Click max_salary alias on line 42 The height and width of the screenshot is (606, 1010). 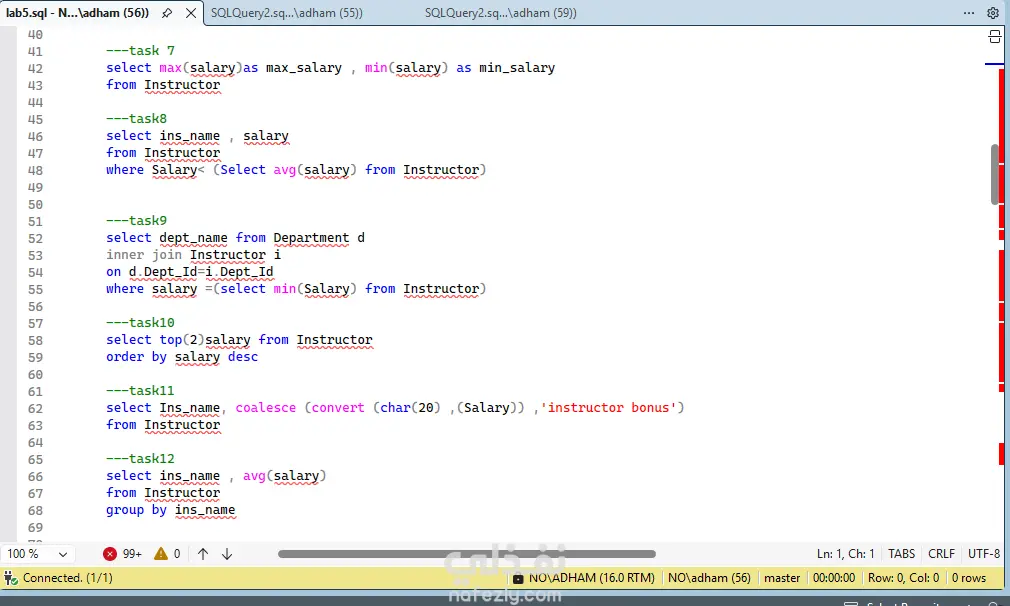tap(303, 68)
